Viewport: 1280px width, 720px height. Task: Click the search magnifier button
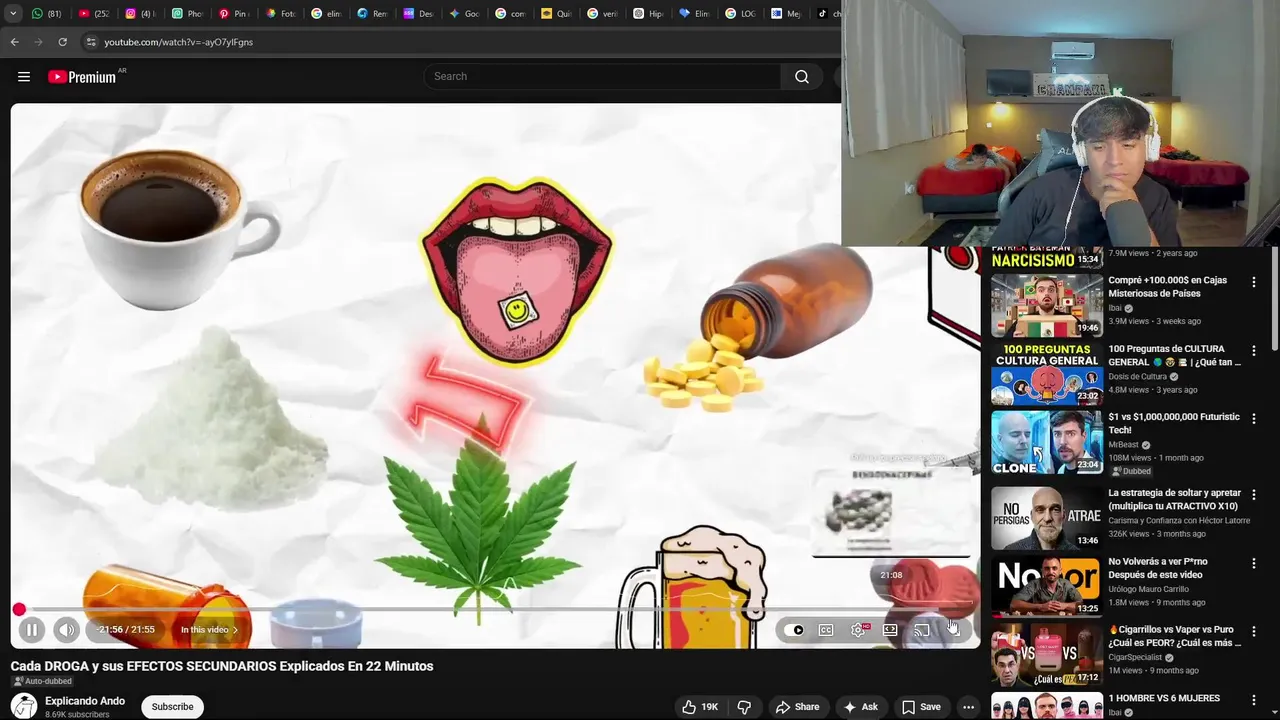[802, 77]
